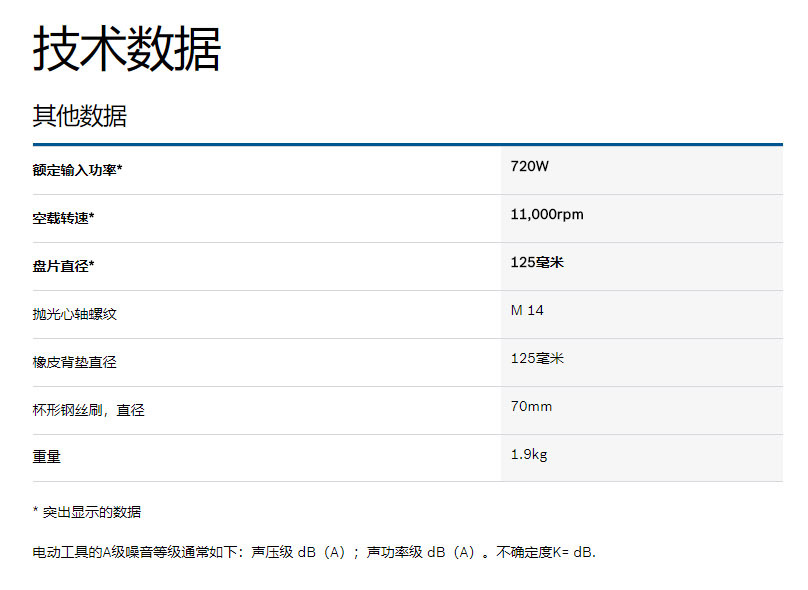Screen dimensions: 808x590
Task: Select the 1.9kg weight value
Action: point(529,454)
